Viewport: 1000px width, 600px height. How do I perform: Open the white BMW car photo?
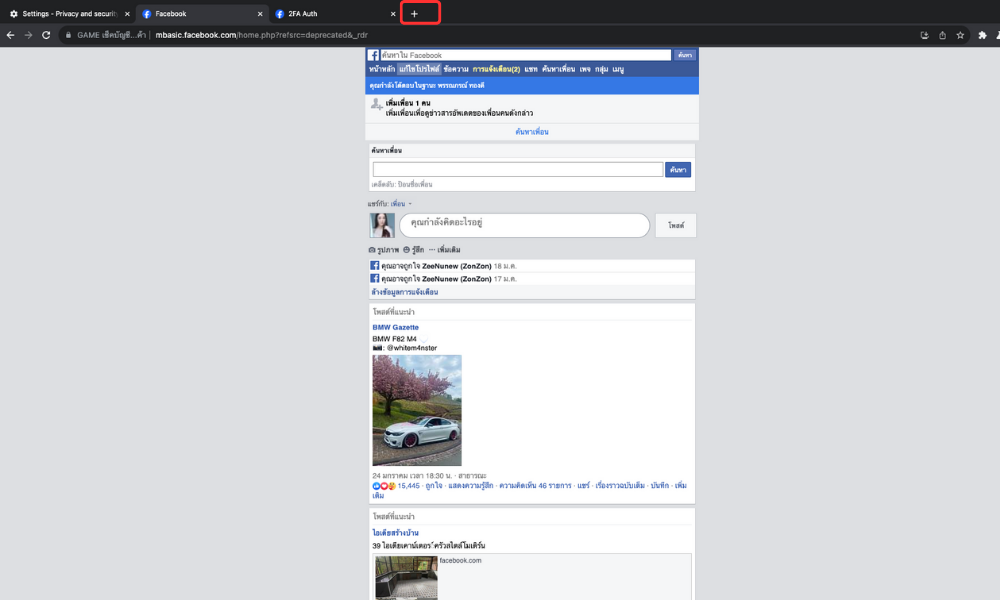click(x=417, y=410)
